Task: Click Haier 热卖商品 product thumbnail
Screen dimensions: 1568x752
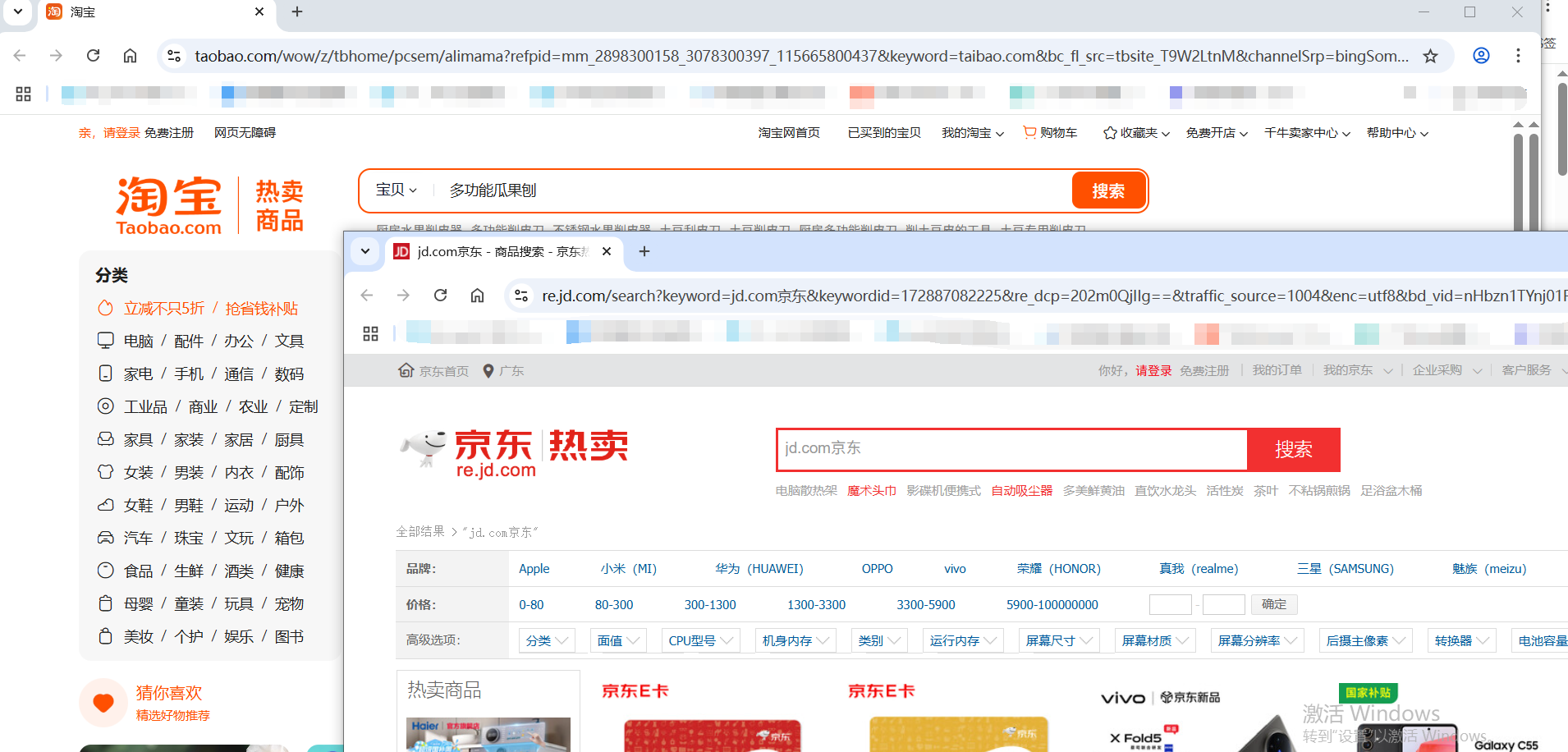Action: tap(488, 735)
